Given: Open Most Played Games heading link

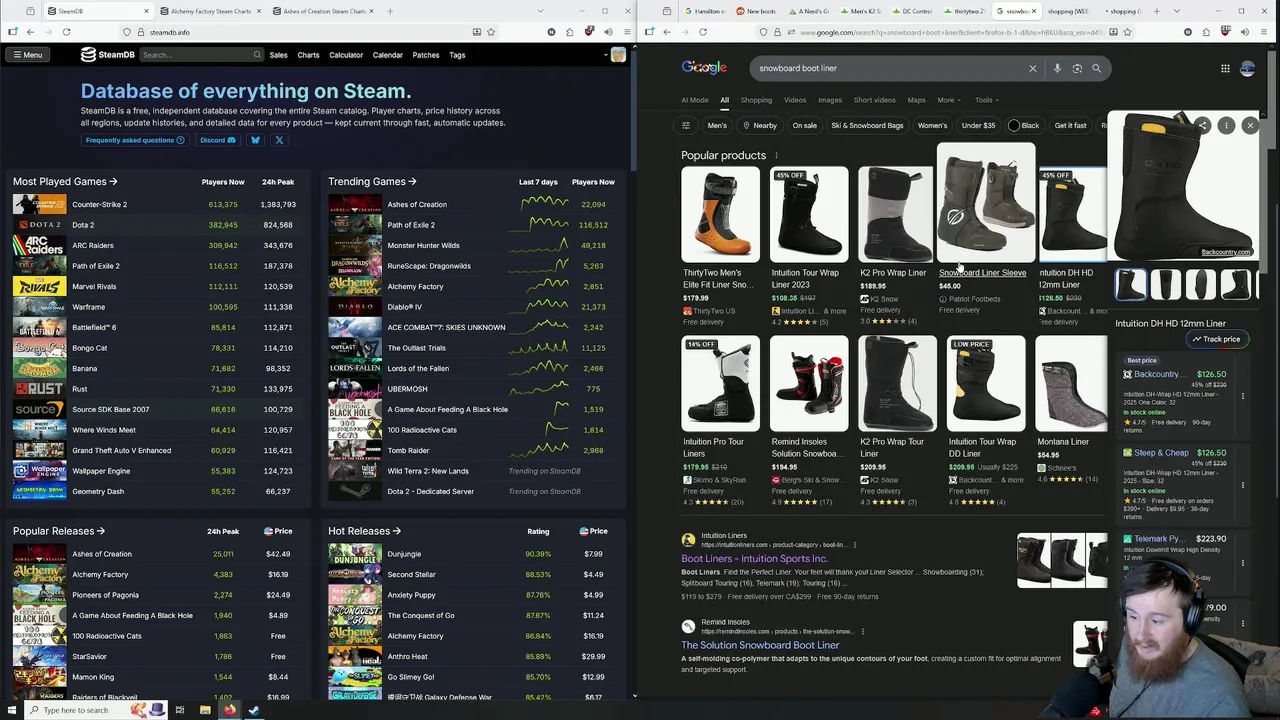Looking at the screenshot, I should tap(65, 182).
